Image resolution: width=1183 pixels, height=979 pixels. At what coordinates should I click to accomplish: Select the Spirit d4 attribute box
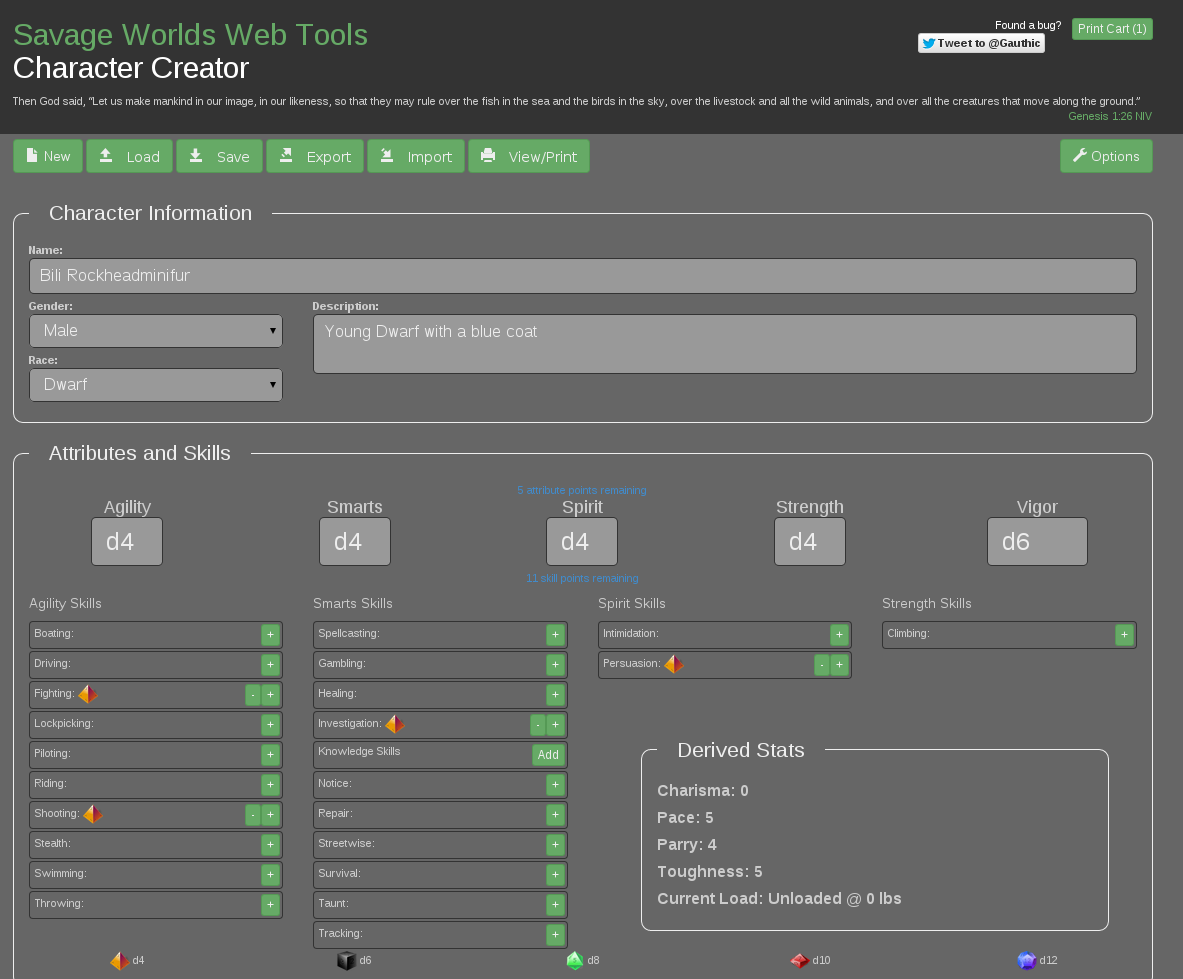point(582,542)
